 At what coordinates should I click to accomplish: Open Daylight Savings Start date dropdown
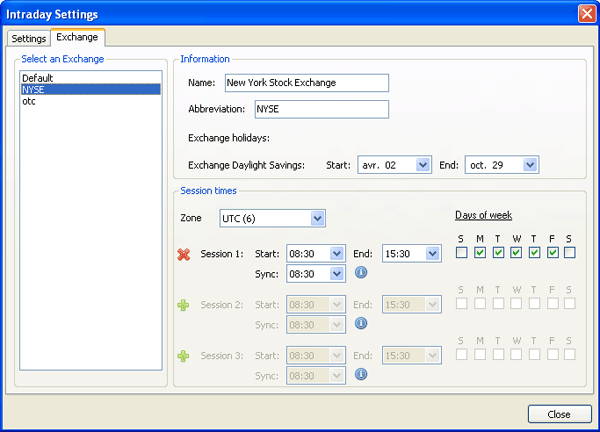coord(422,165)
